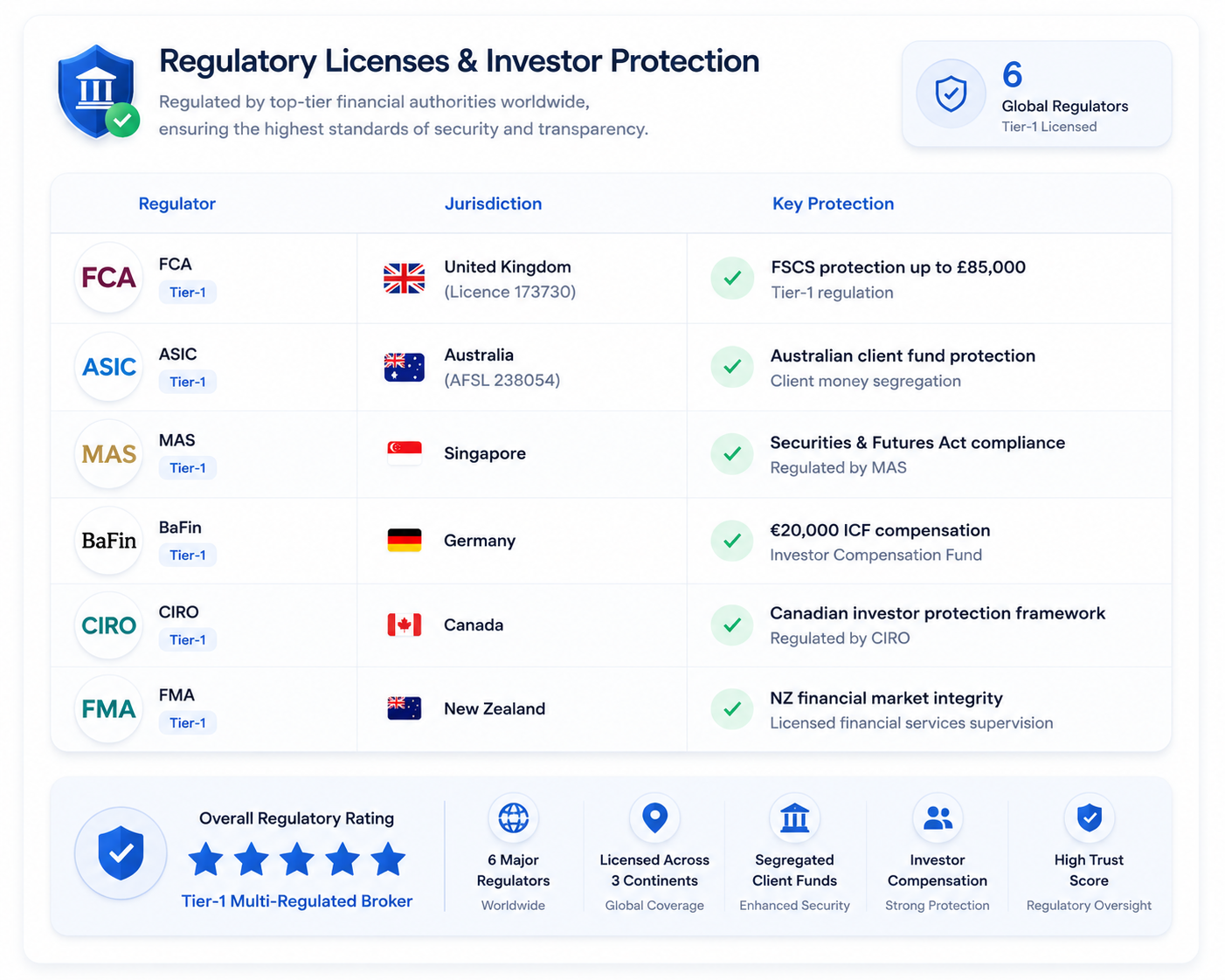Click the 'Global Regulators' label

click(x=1064, y=106)
